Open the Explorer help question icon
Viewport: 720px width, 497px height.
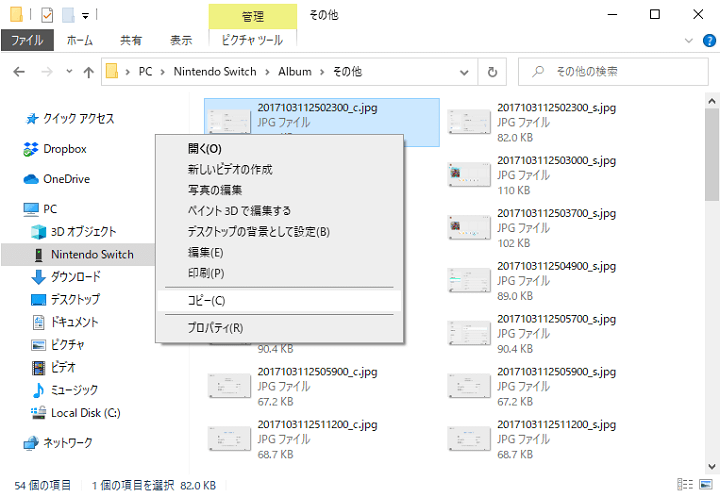click(x=709, y=40)
